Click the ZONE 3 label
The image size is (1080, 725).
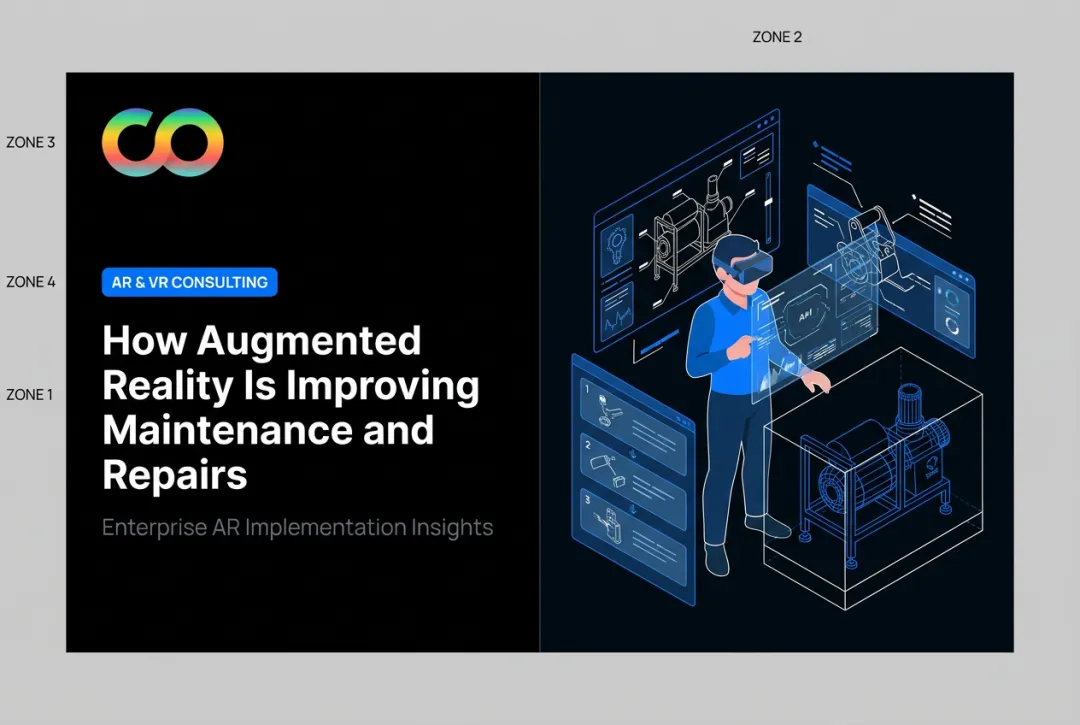click(30, 143)
